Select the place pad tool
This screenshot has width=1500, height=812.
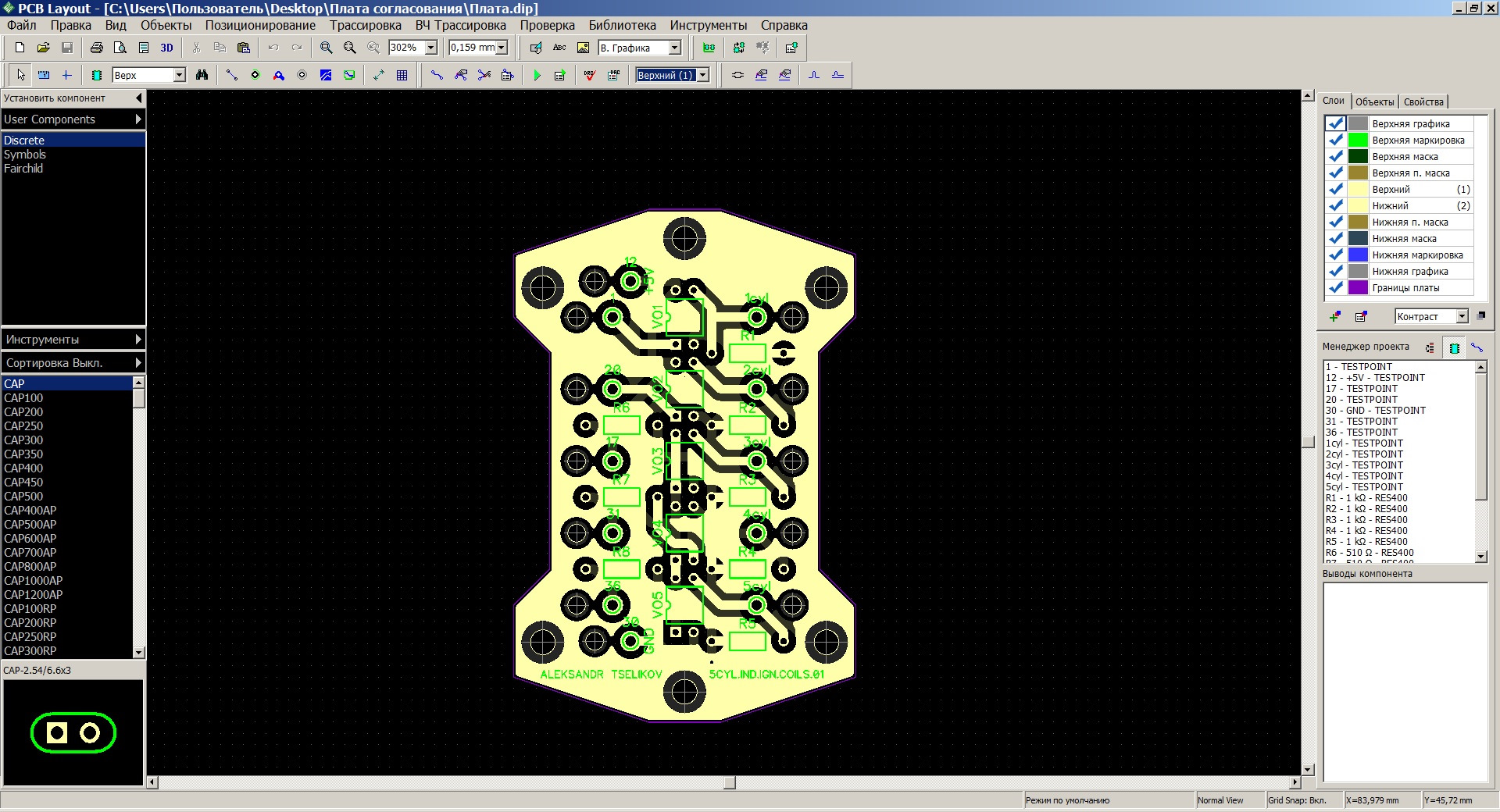255,75
